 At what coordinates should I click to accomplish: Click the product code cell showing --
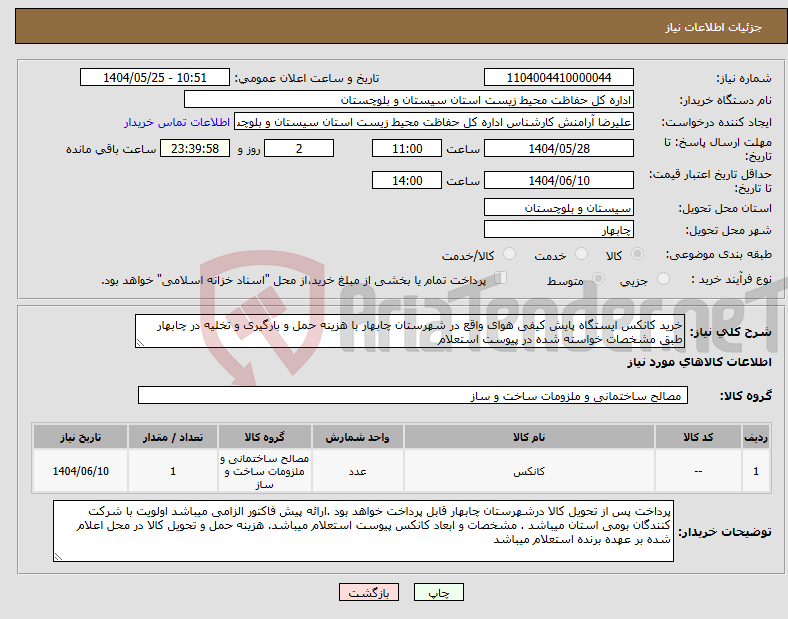coord(698,471)
